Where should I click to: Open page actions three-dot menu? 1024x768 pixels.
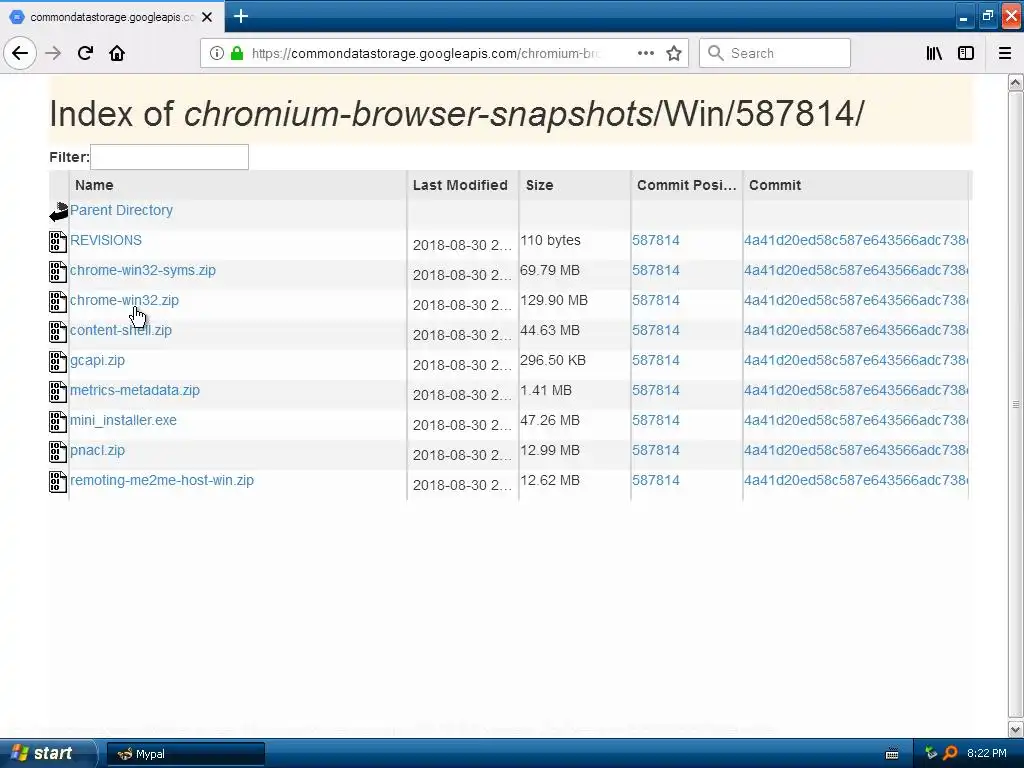click(645, 53)
